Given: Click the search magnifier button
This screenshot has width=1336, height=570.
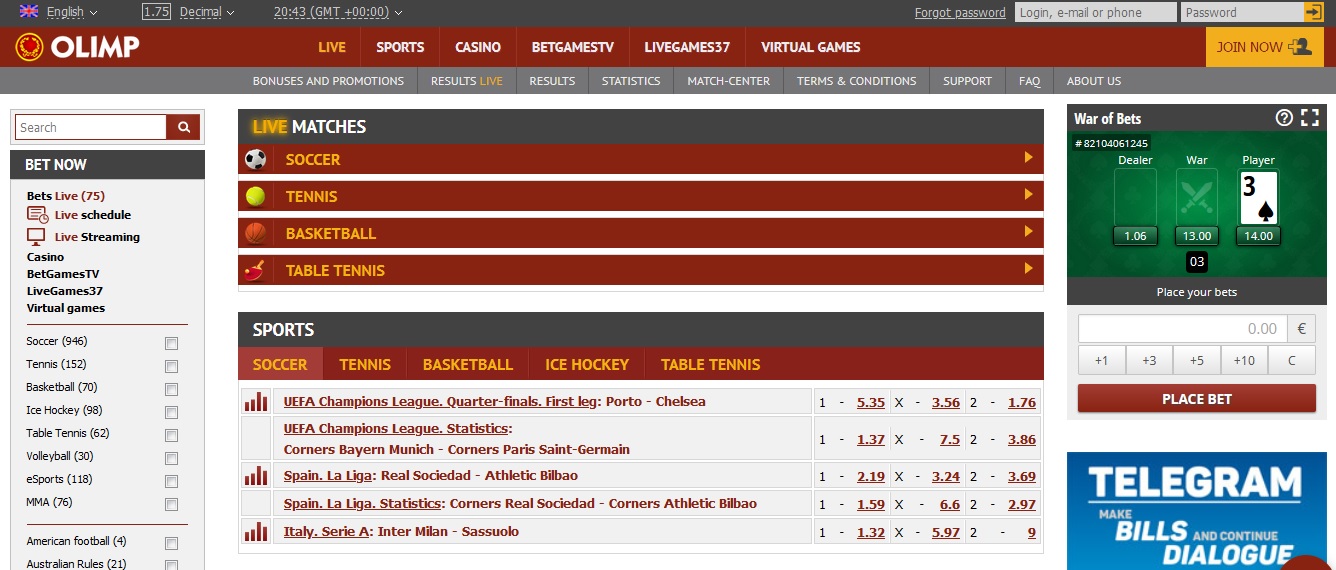Looking at the screenshot, I should click(x=184, y=127).
